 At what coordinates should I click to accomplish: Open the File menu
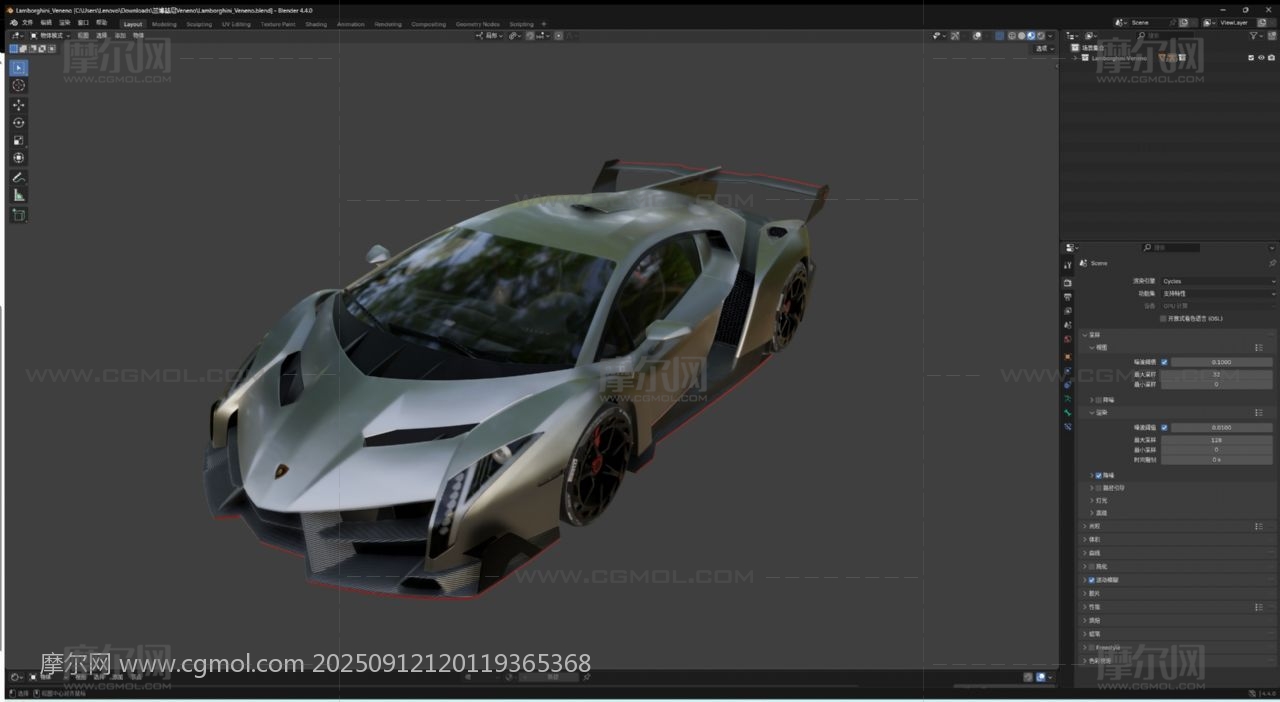point(27,22)
